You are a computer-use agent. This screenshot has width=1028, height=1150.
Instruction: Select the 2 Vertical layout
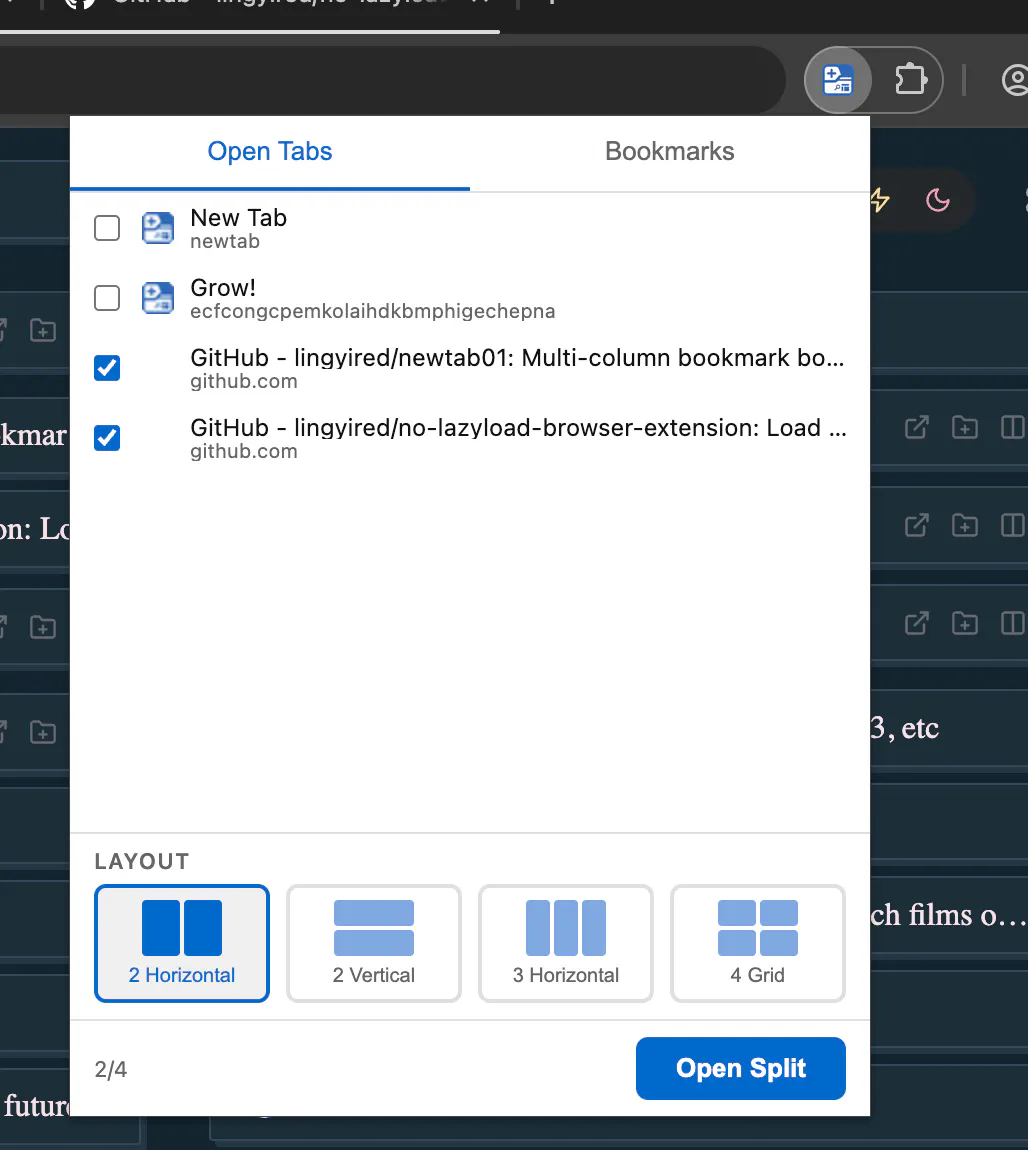tap(374, 943)
